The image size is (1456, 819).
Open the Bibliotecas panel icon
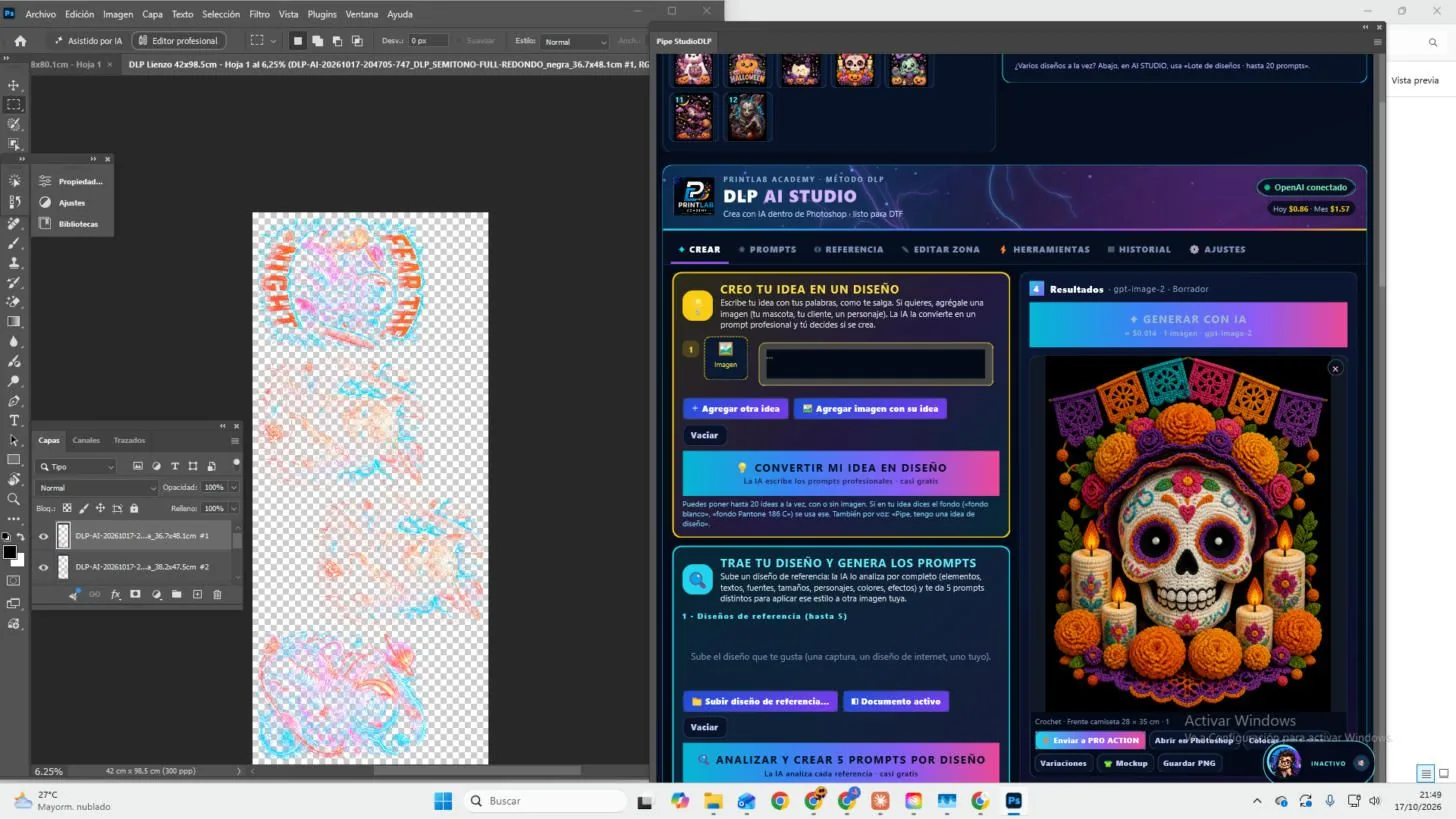pyautogui.click(x=45, y=223)
